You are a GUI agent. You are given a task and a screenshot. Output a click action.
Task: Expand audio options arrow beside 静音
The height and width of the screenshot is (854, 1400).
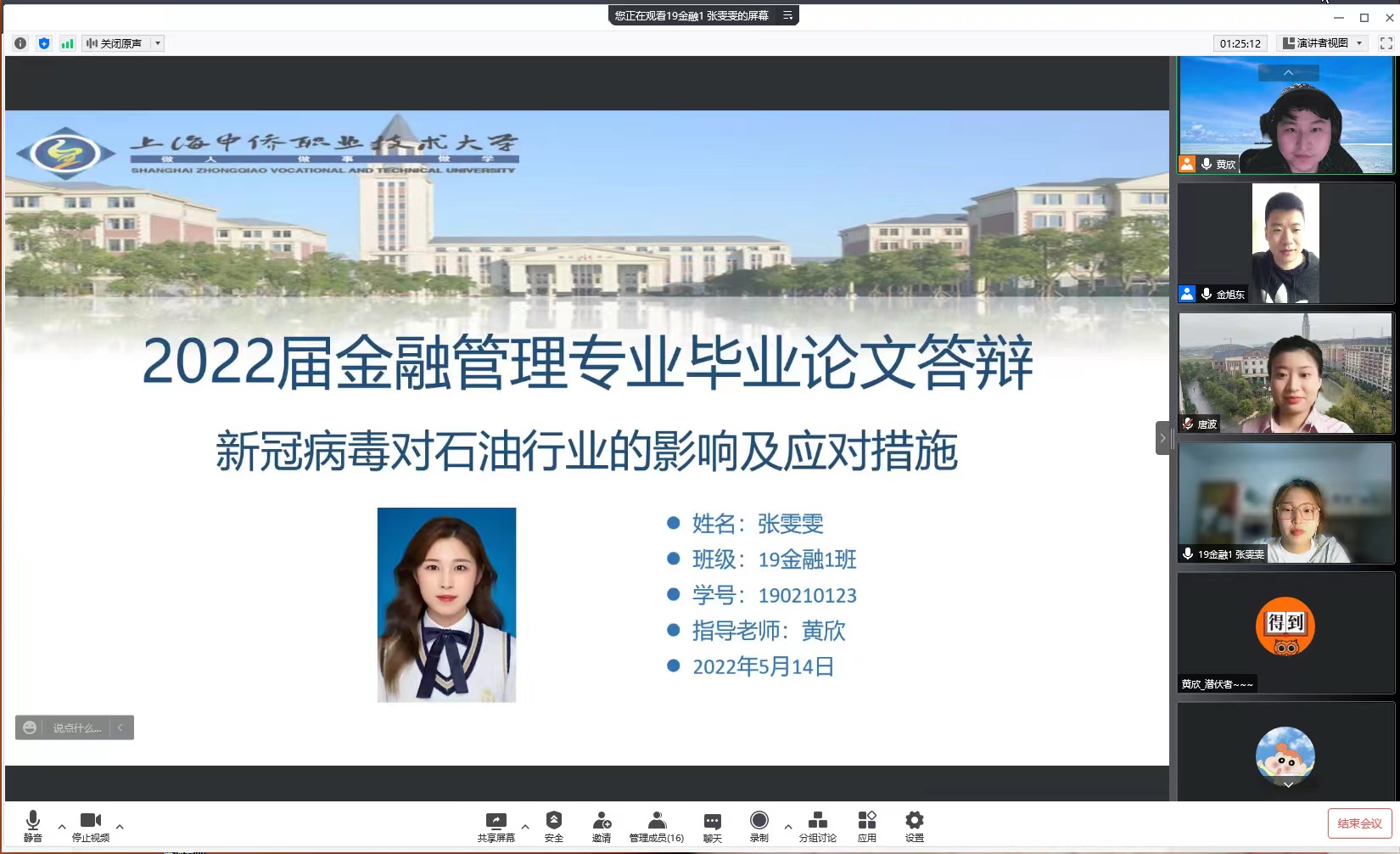pos(62,826)
